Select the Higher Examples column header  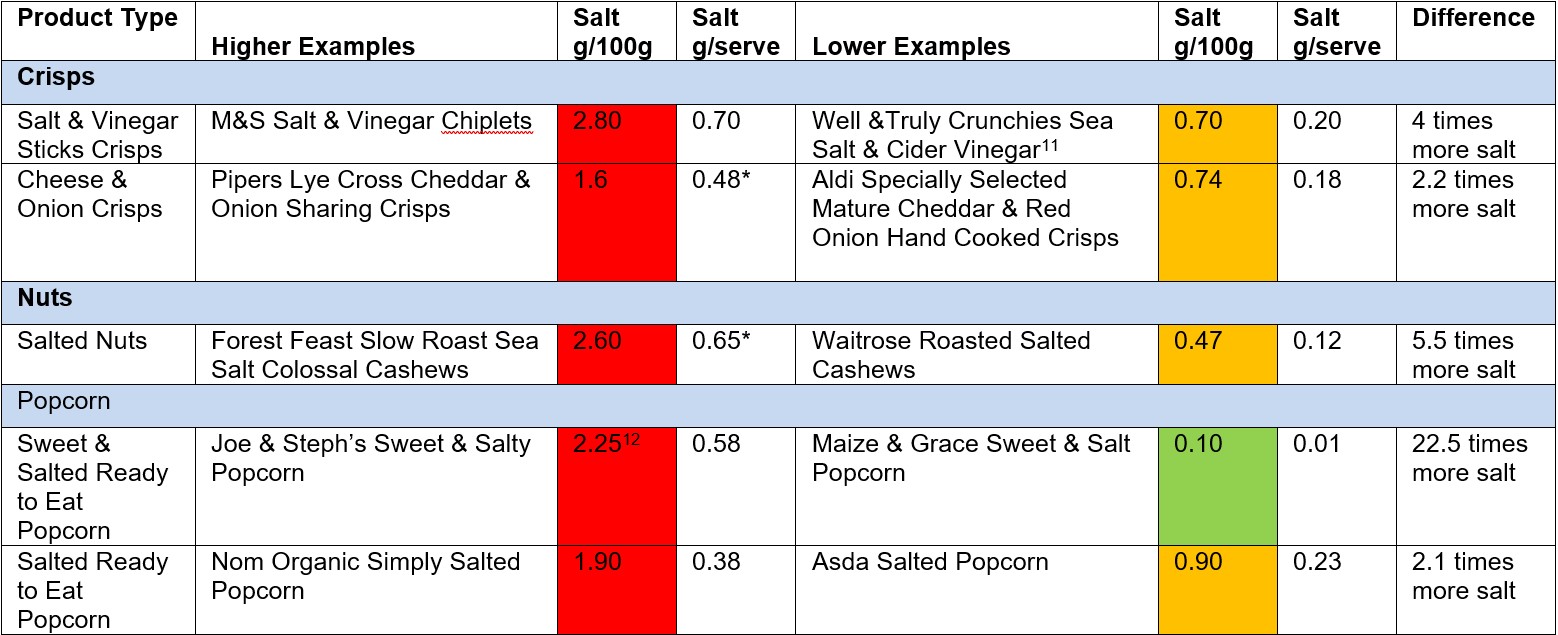click(376, 31)
